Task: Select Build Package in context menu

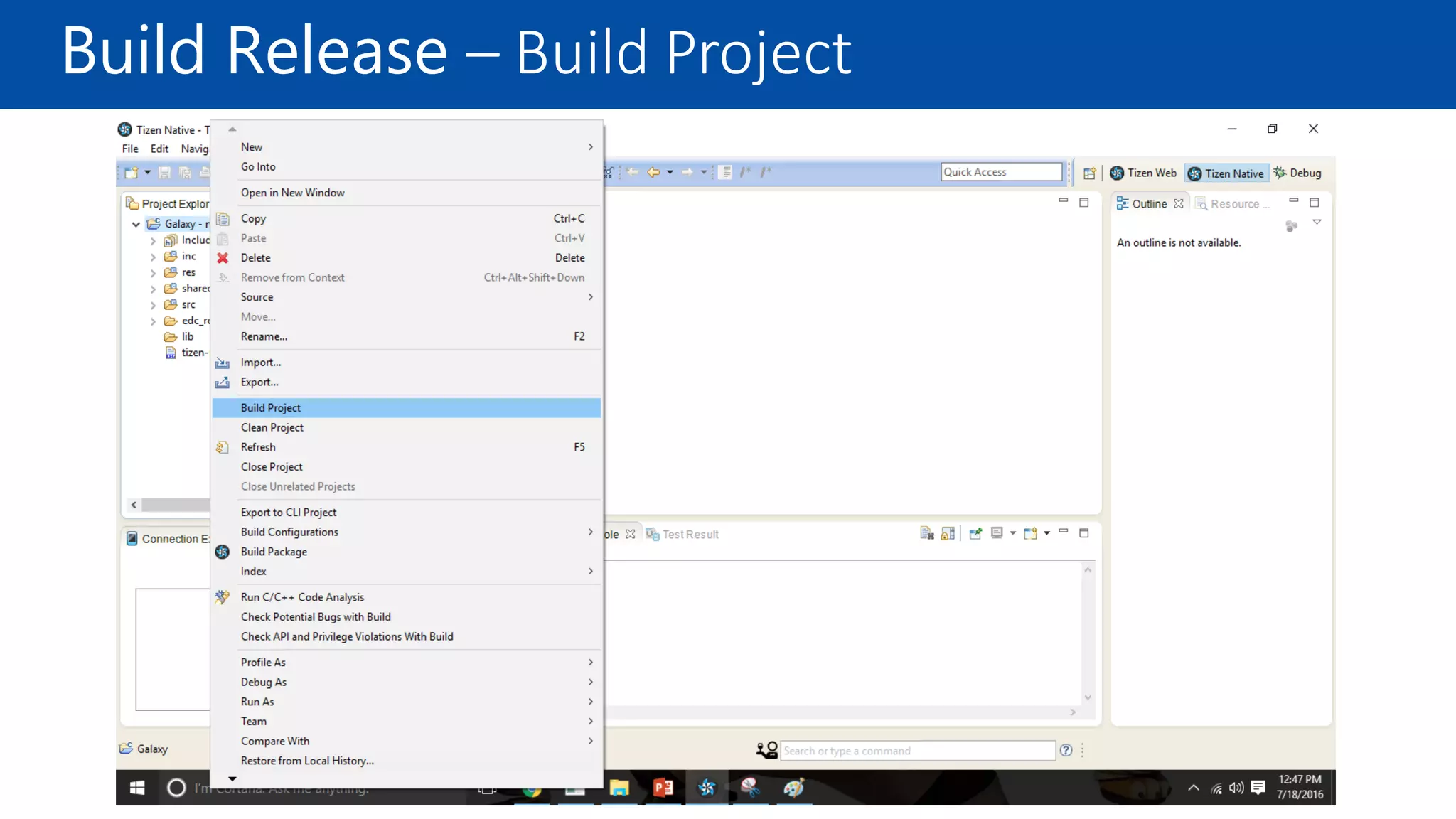Action: pos(406,552)
